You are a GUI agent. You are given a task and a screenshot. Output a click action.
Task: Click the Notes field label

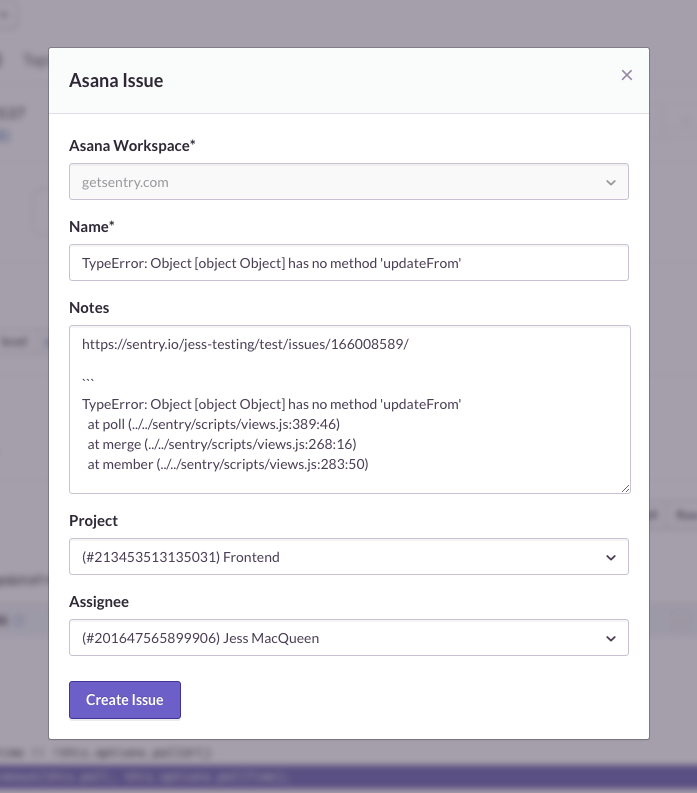[x=89, y=308]
